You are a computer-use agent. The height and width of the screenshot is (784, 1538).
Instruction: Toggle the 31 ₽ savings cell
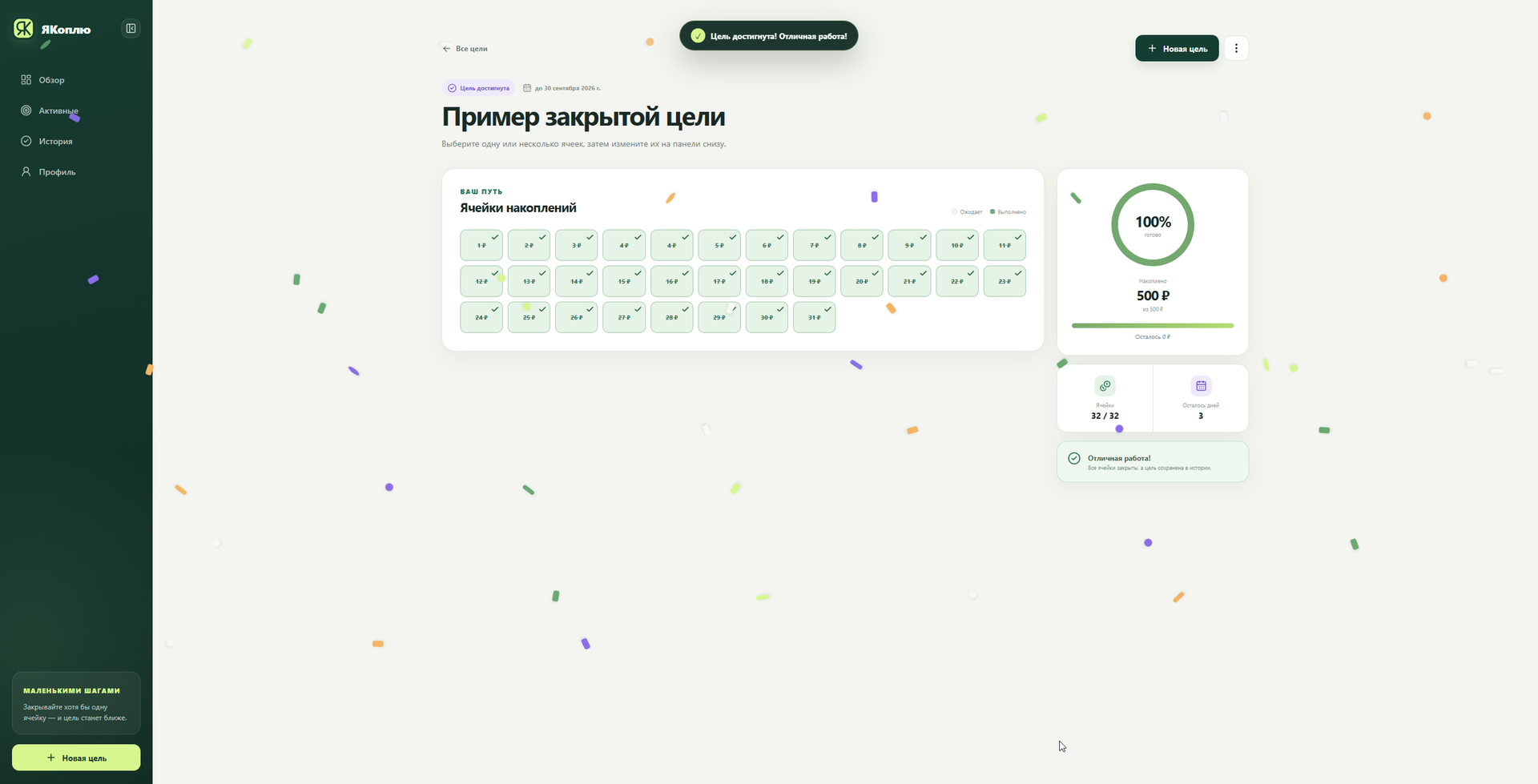tap(814, 317)
